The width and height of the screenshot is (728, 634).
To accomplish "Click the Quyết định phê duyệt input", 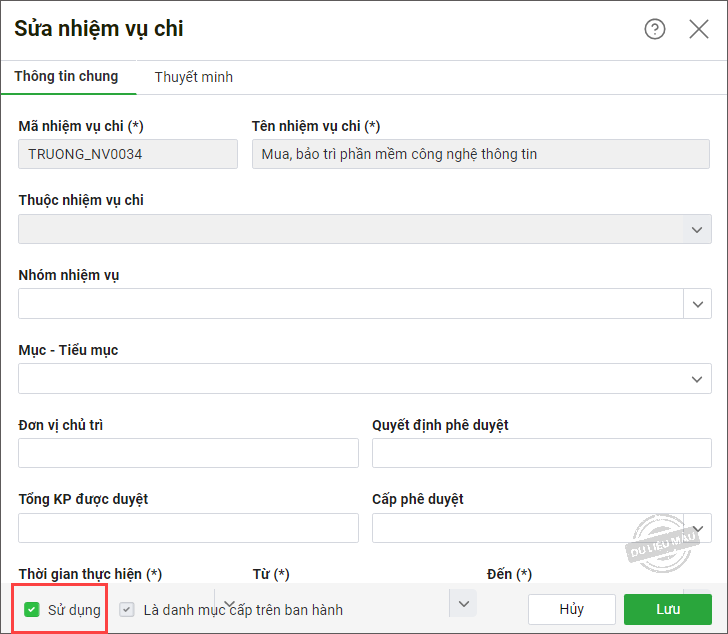I will click(542, 453).
